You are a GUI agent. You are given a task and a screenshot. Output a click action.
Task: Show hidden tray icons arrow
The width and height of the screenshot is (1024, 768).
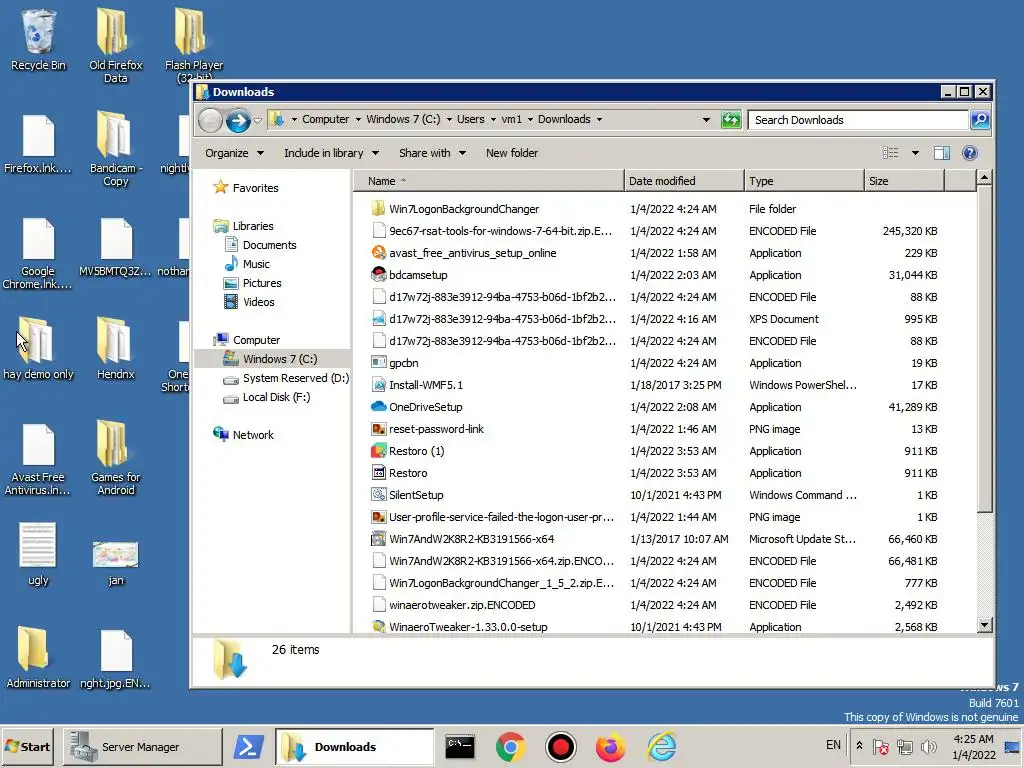coord(859,746)
